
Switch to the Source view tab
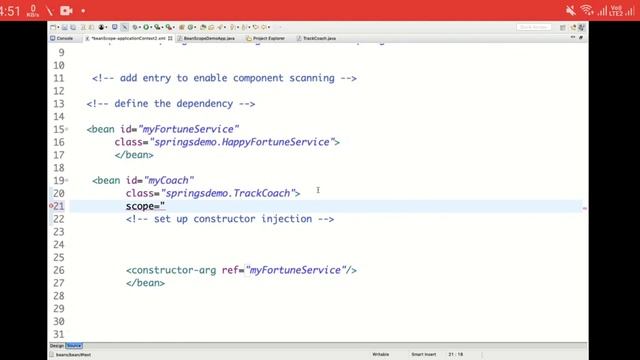[74, 346]
